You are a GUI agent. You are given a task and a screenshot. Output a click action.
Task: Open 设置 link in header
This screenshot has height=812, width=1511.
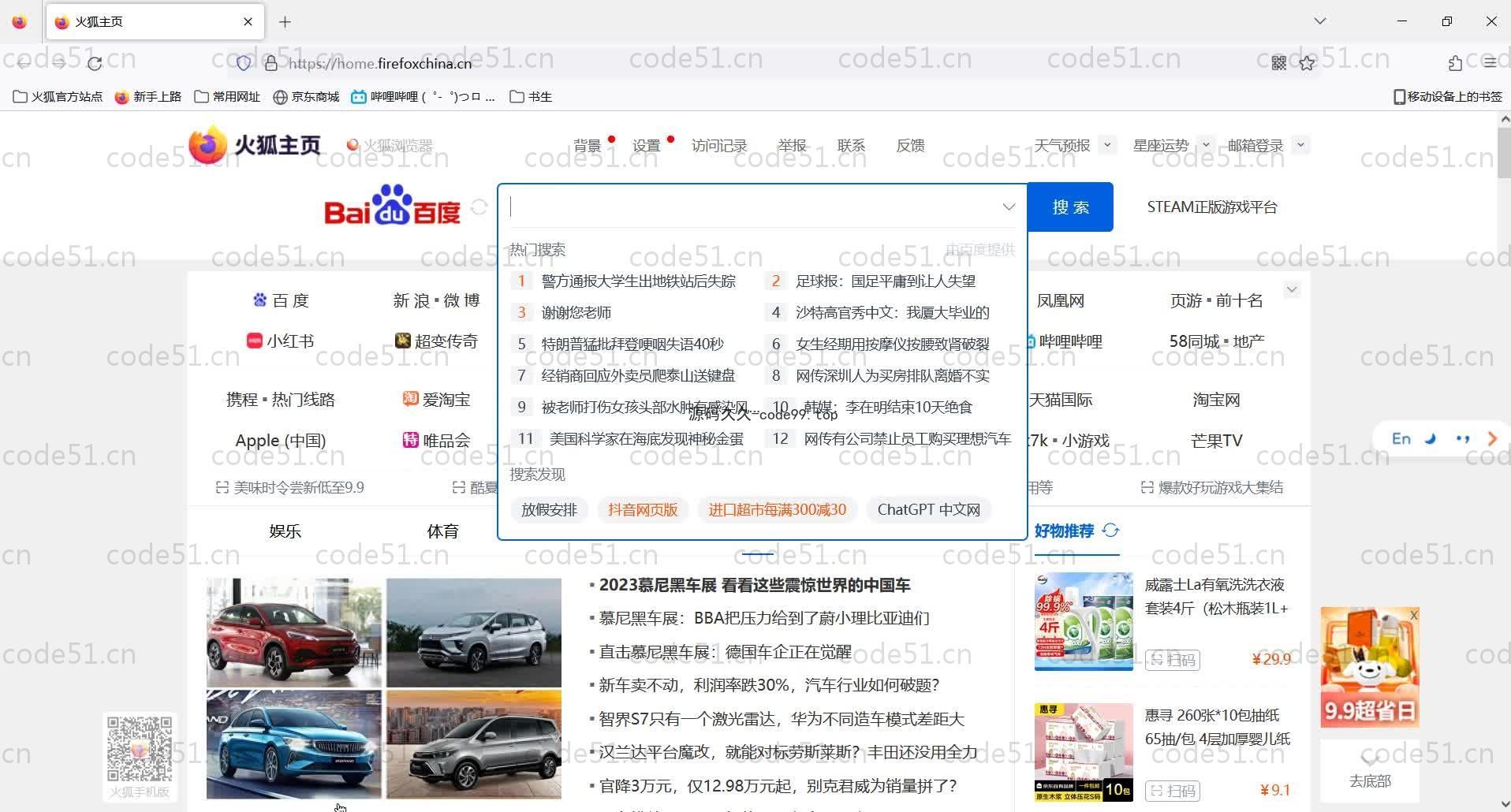[x=647, y=145]
